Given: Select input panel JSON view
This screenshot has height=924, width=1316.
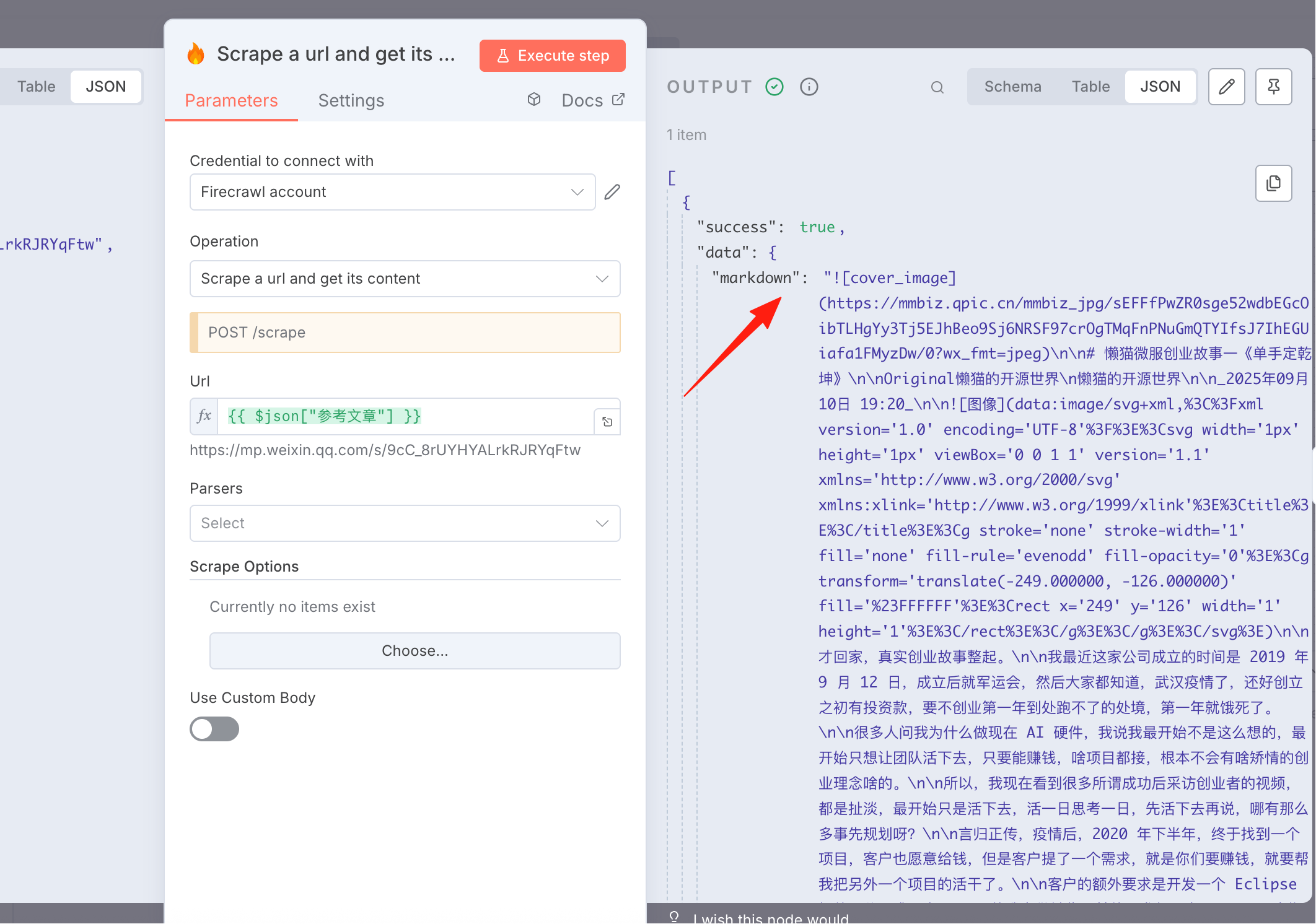Looking at the screenshot, I should point(106,87).
